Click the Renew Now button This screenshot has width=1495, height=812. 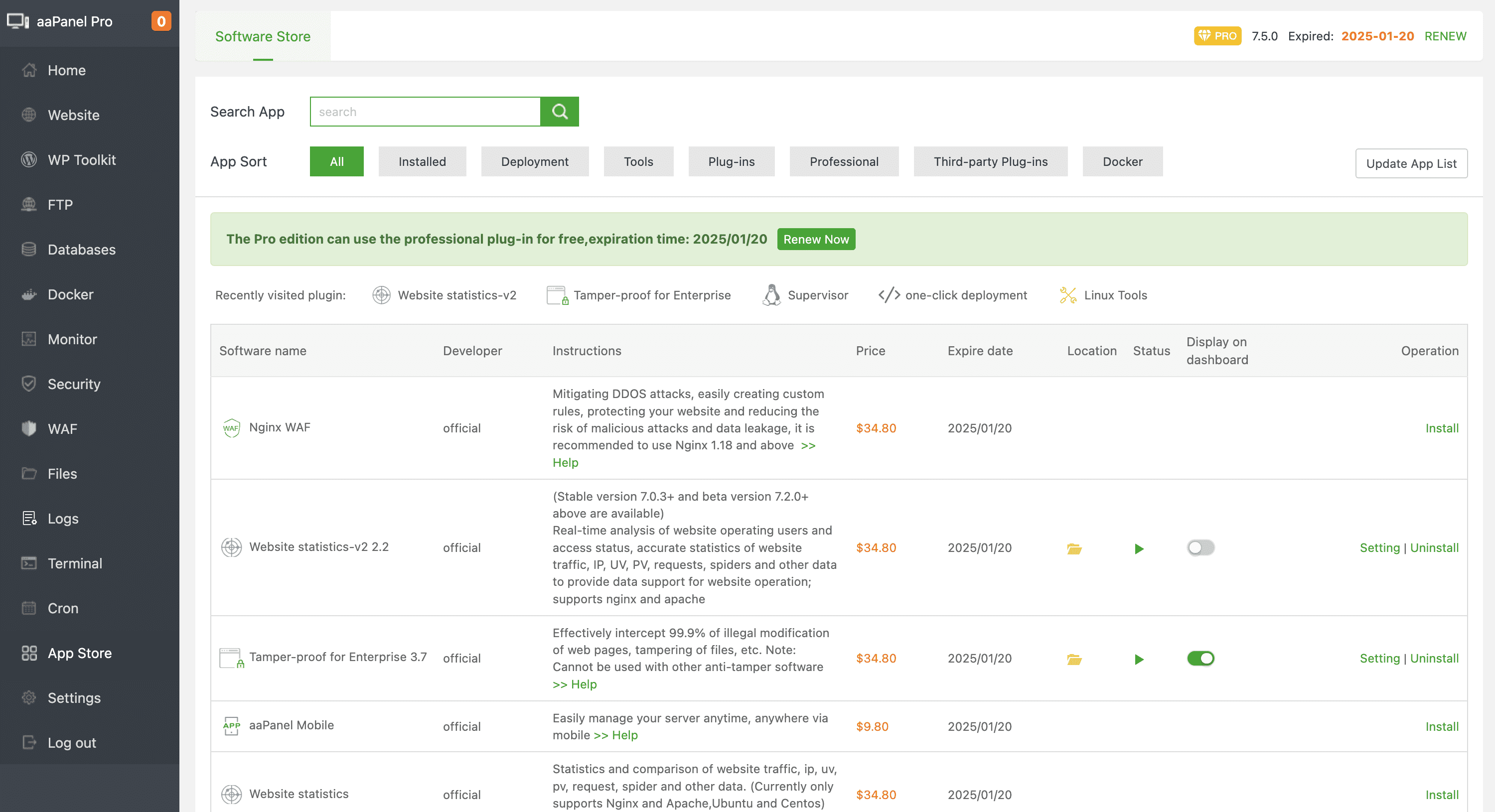click(815, 240)
